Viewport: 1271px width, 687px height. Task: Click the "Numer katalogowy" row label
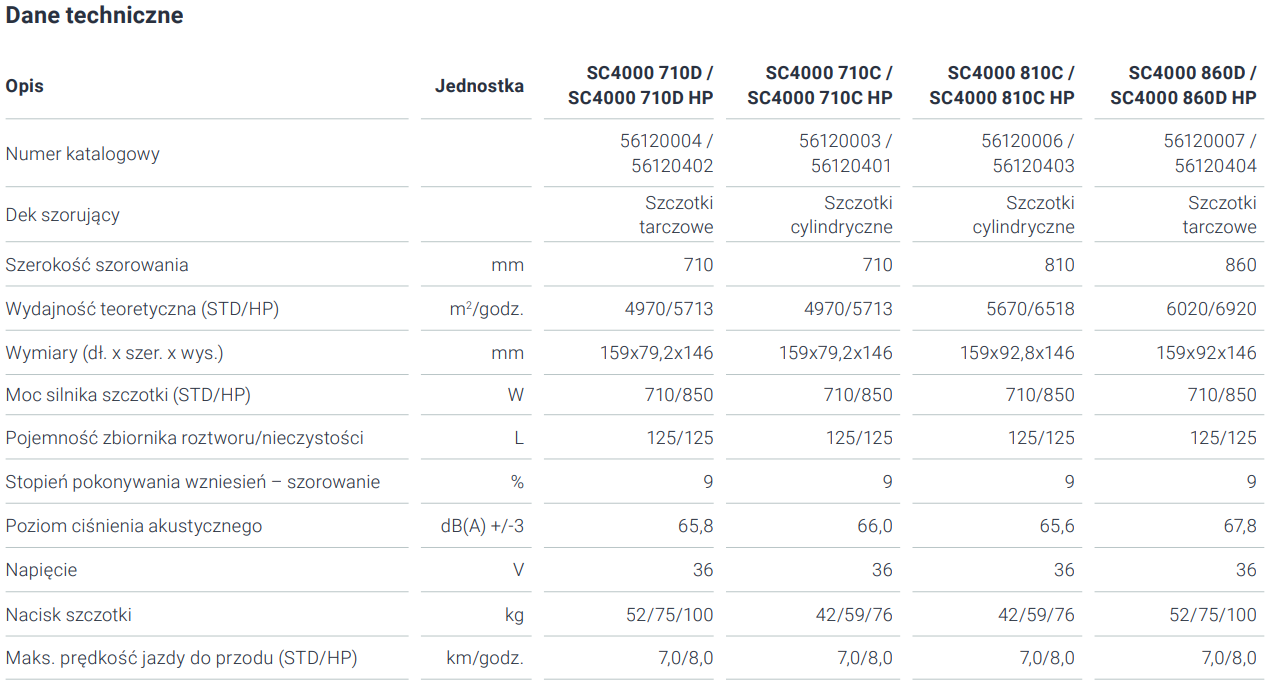click(83, 154)
